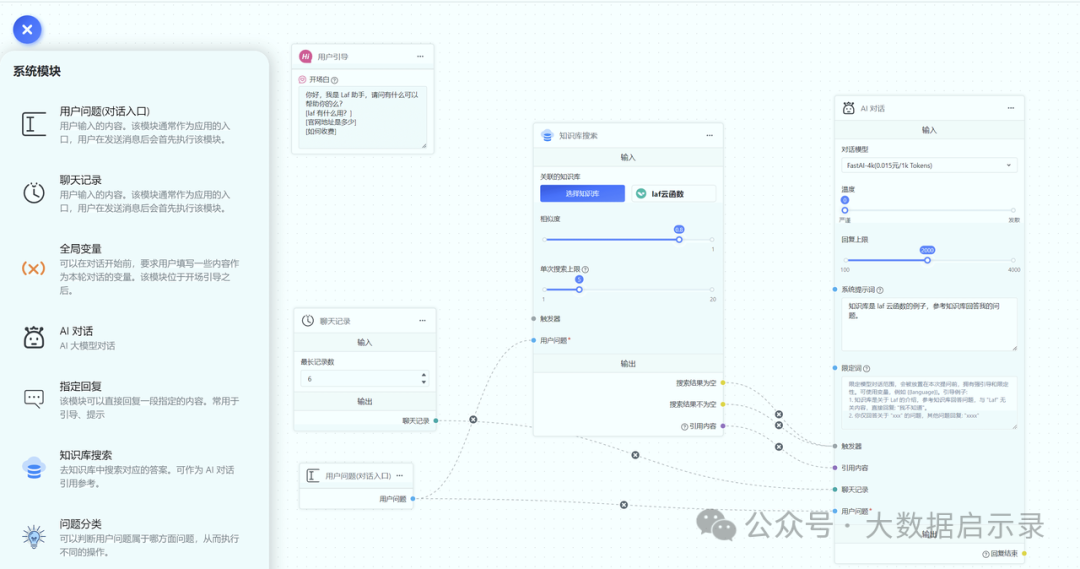
Task: Click the 聊天记录 output connector handle
Action: 436,420
